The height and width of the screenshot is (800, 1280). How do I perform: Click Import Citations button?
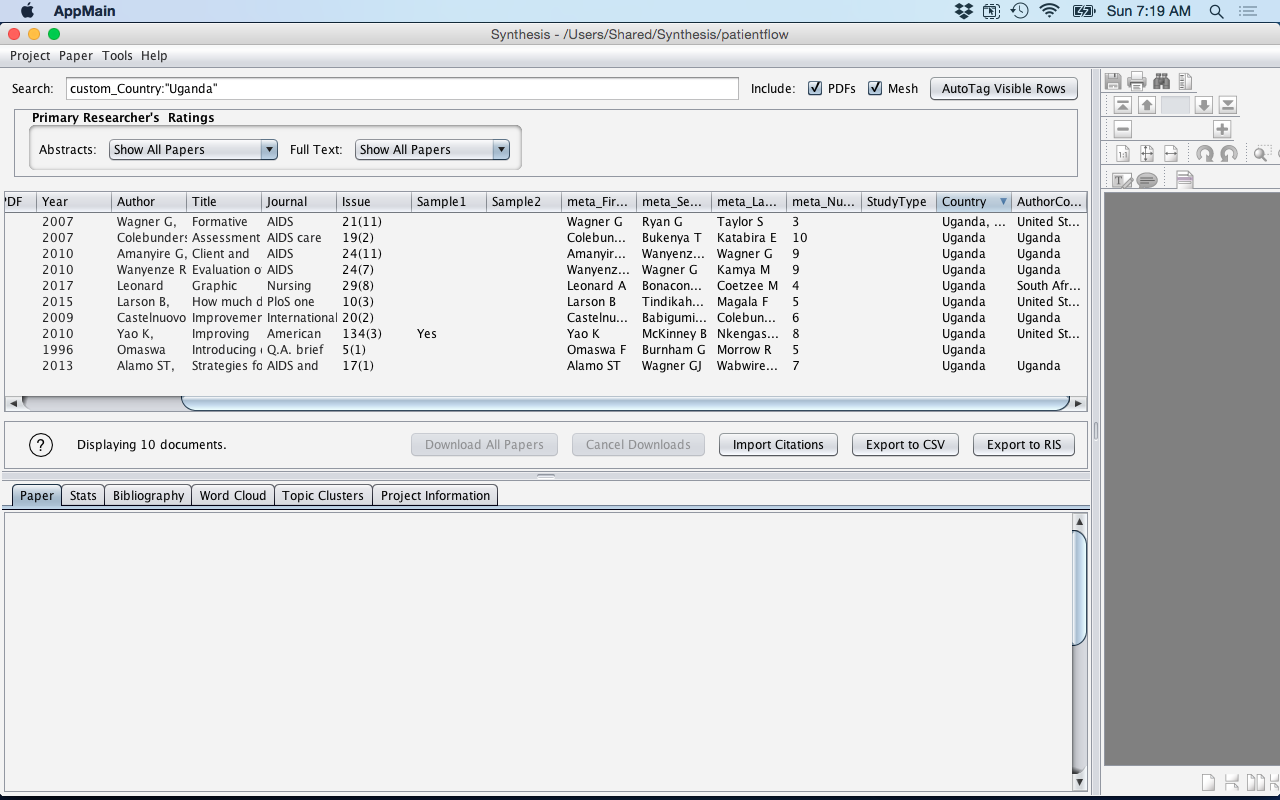778,445
